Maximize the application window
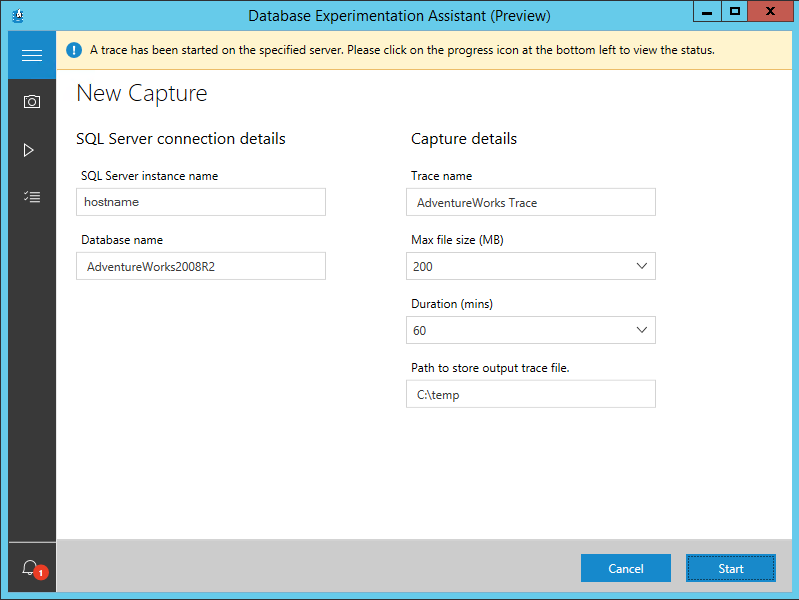Viewport: 799px width, 600px height. pos(735,12)
